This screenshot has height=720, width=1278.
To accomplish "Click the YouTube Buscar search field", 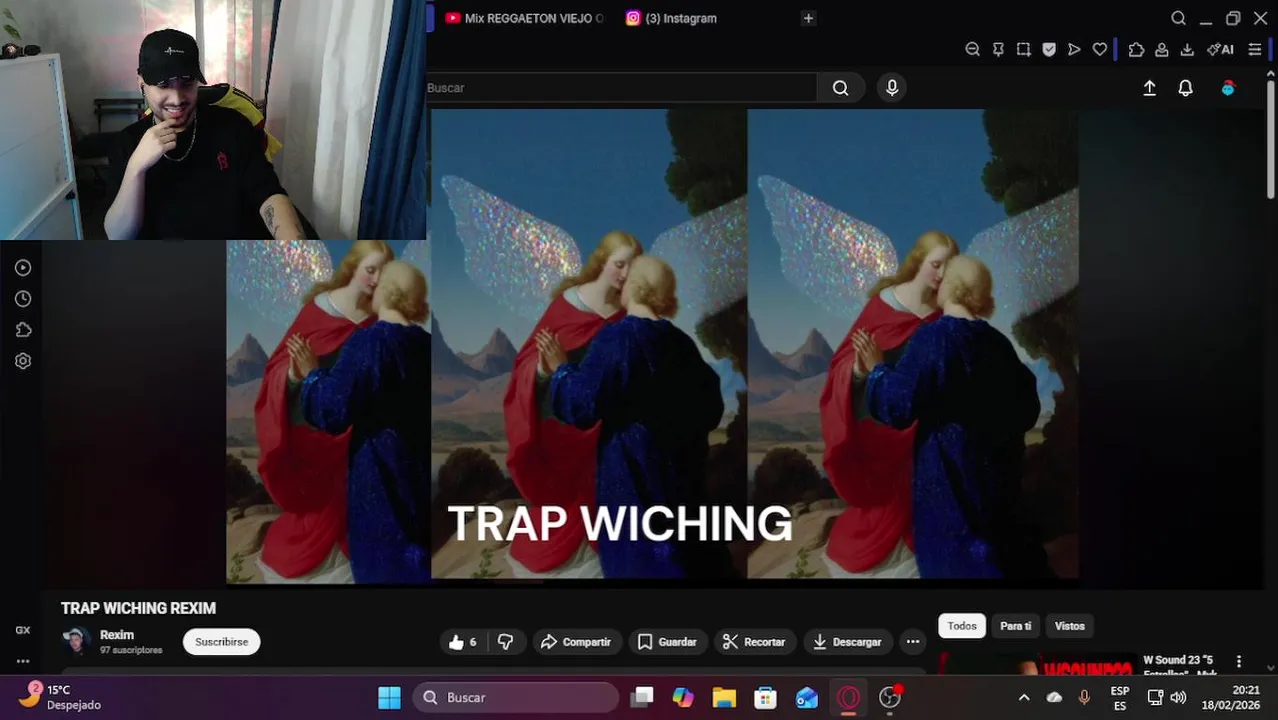I will coord(621,88).
